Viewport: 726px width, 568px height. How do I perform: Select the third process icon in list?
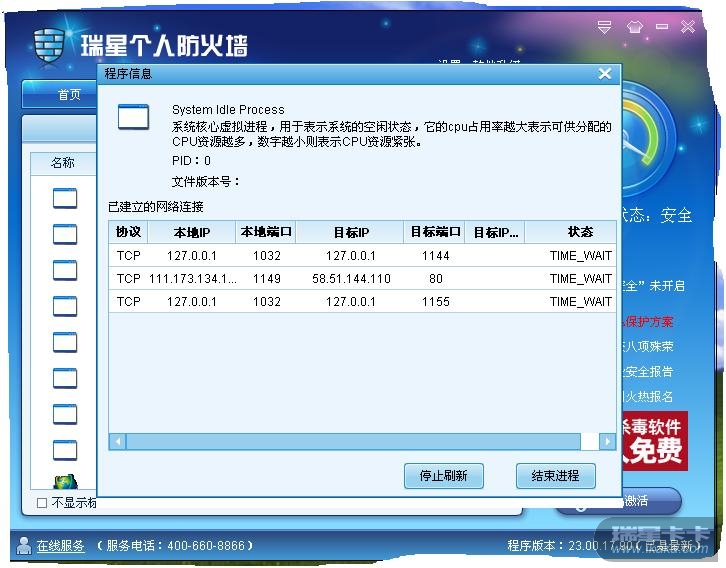tap(65, 270)
